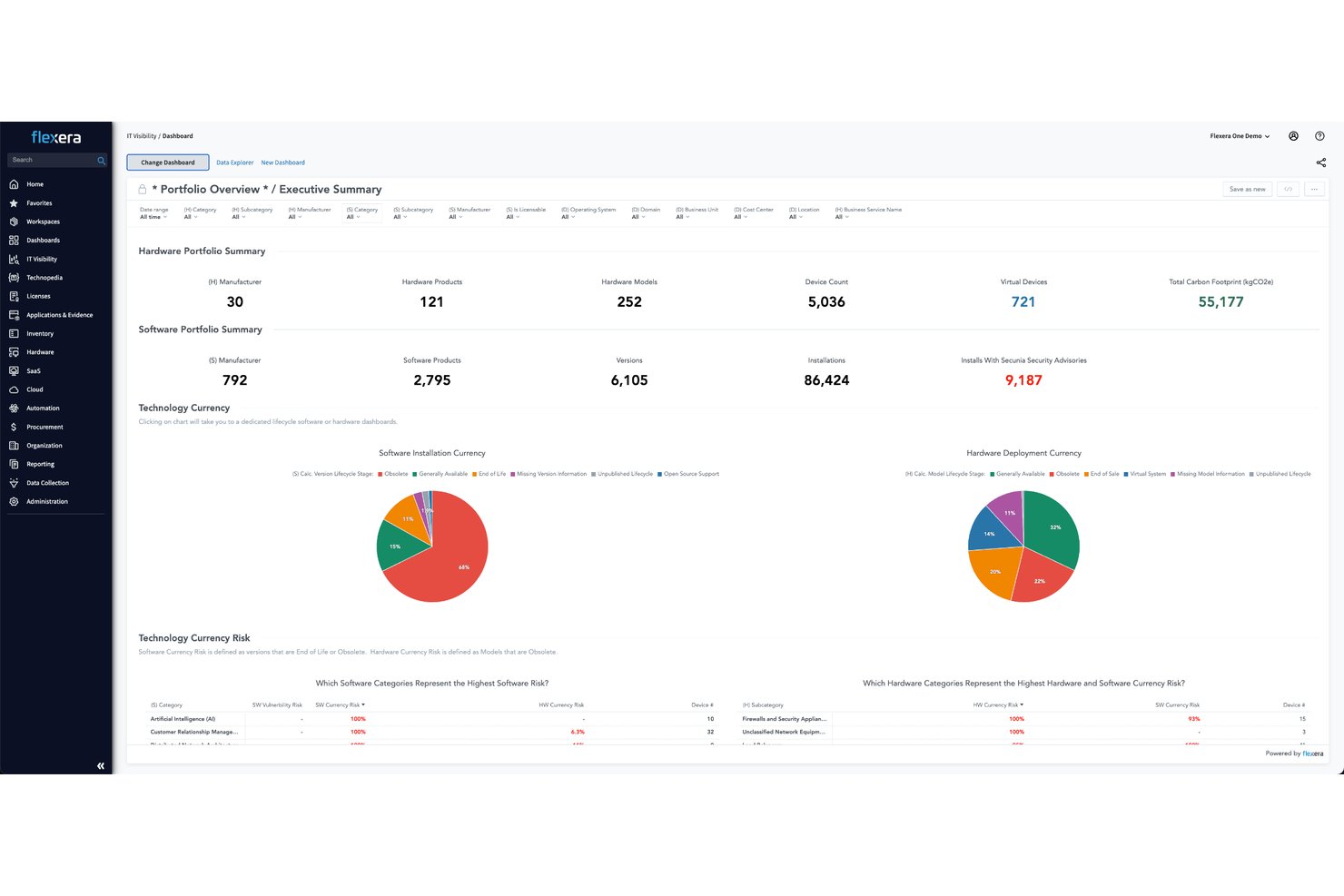Toggle Obsolete legend in Software Installation Currency

(x=393, y=474)
